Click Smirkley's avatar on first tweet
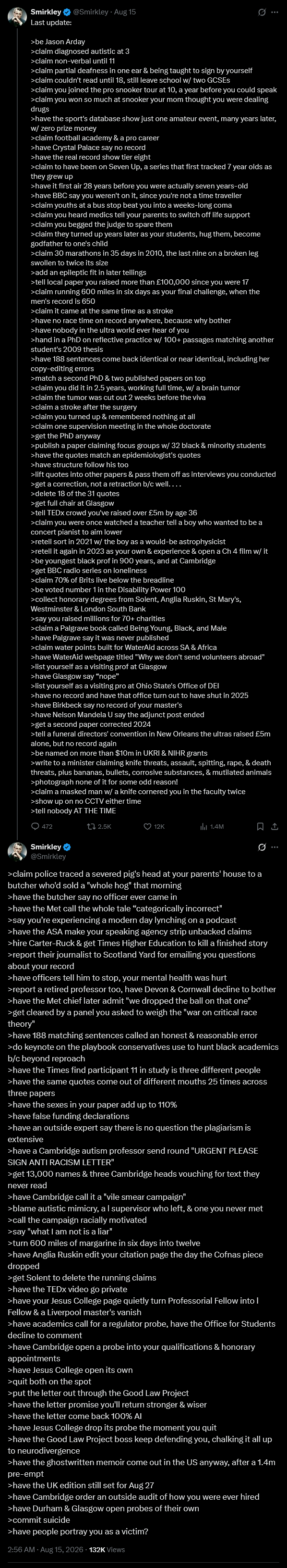Image resolution: width=287 pixels, height=1568 pixels. pos(16,17)
